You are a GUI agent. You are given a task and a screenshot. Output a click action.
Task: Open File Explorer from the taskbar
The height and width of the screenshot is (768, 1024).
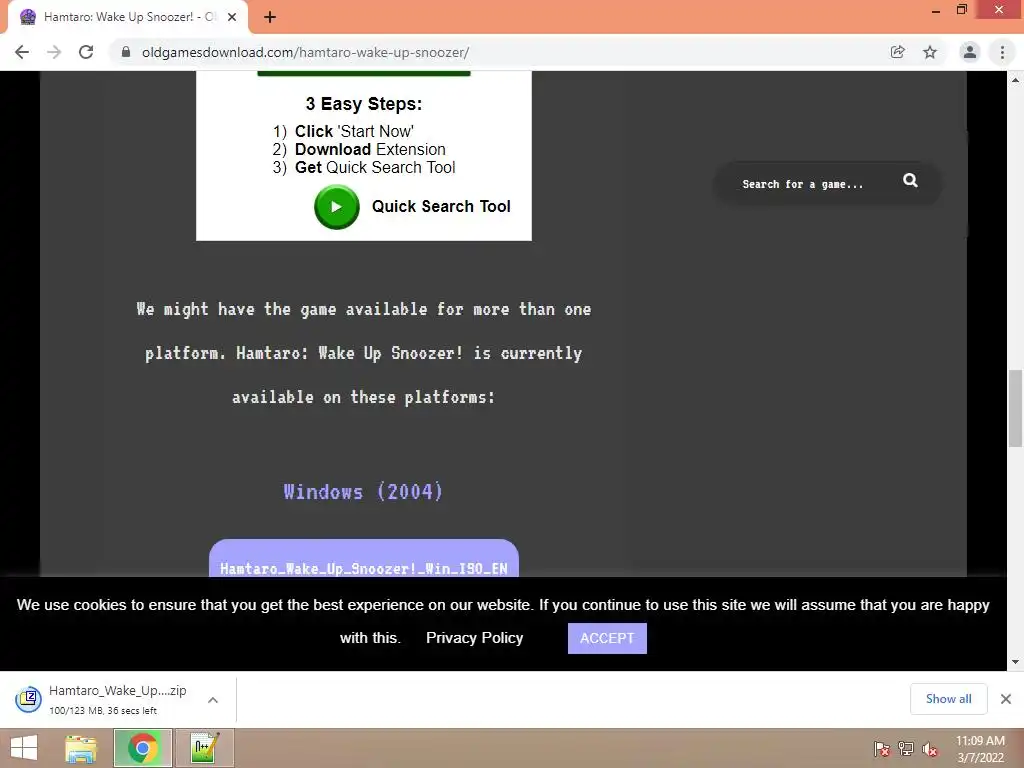81,748
